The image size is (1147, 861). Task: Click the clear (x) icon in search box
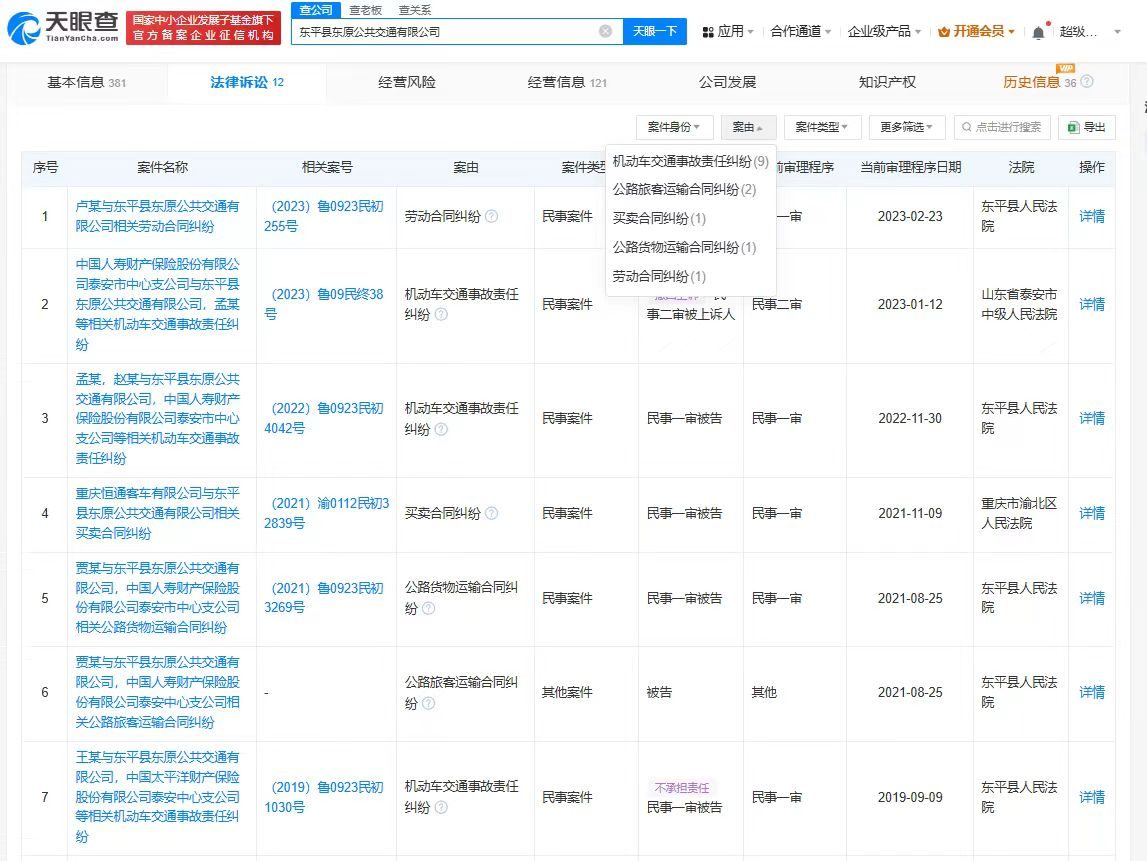pos(605,31)
